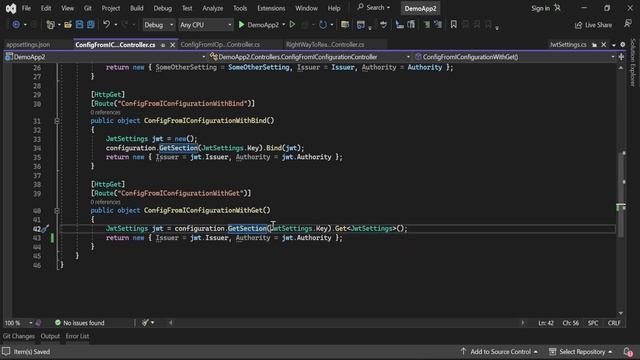640x360 pixels.
Task: Click the Open File folder icon
Action: click(x=68, y=25)
